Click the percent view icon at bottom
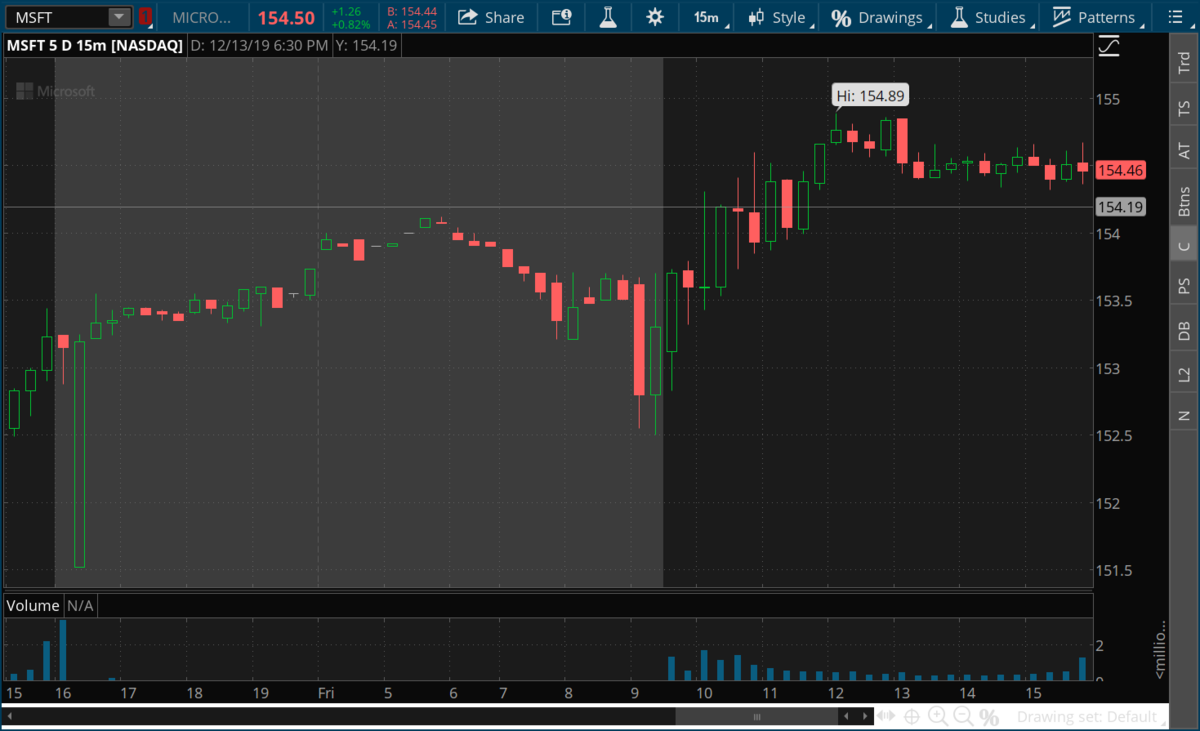 click(989, 717)
